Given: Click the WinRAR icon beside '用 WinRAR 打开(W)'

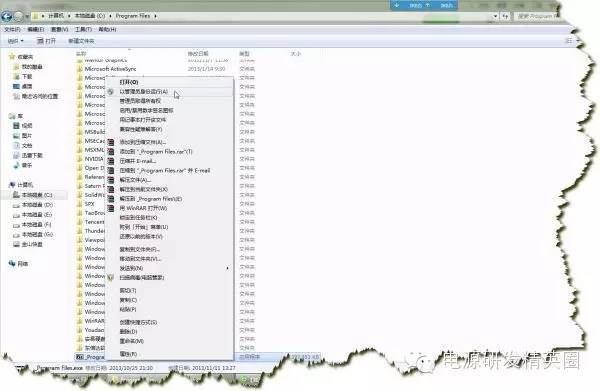Looking at the screenshot, I should tap(111, 209).
